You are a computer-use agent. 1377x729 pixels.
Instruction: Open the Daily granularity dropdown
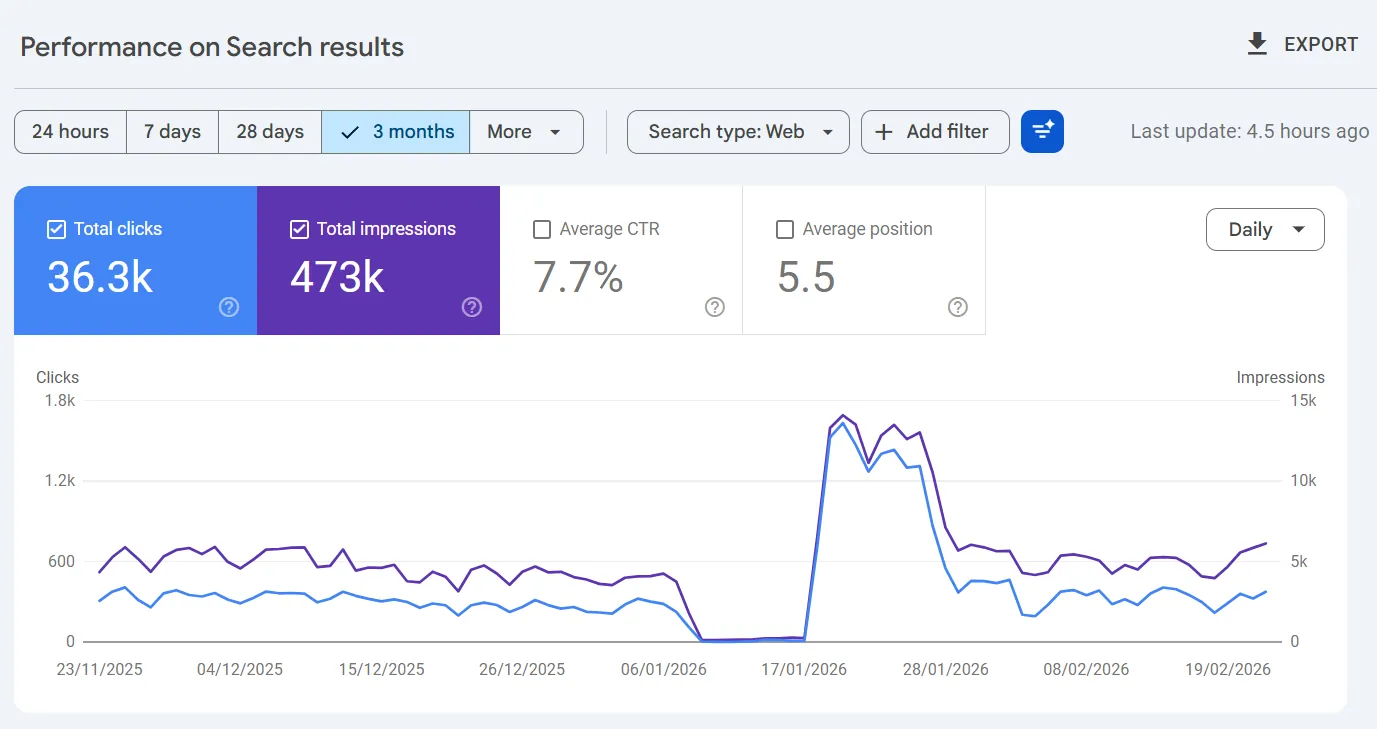point(1264,229)
